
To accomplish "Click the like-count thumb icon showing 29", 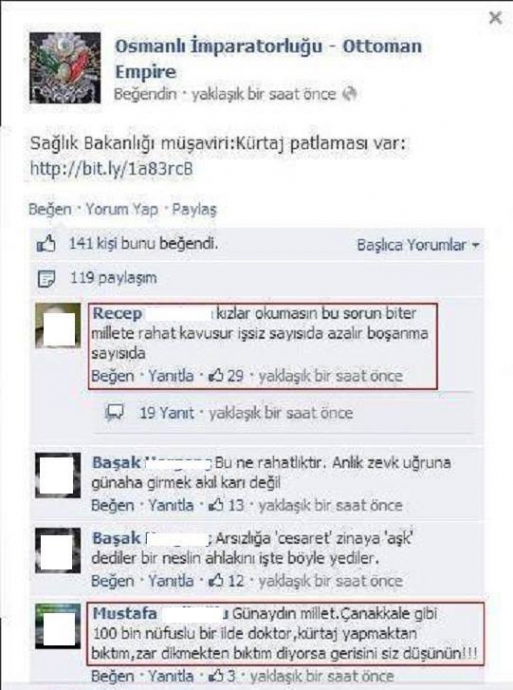I will pos(216,376).
